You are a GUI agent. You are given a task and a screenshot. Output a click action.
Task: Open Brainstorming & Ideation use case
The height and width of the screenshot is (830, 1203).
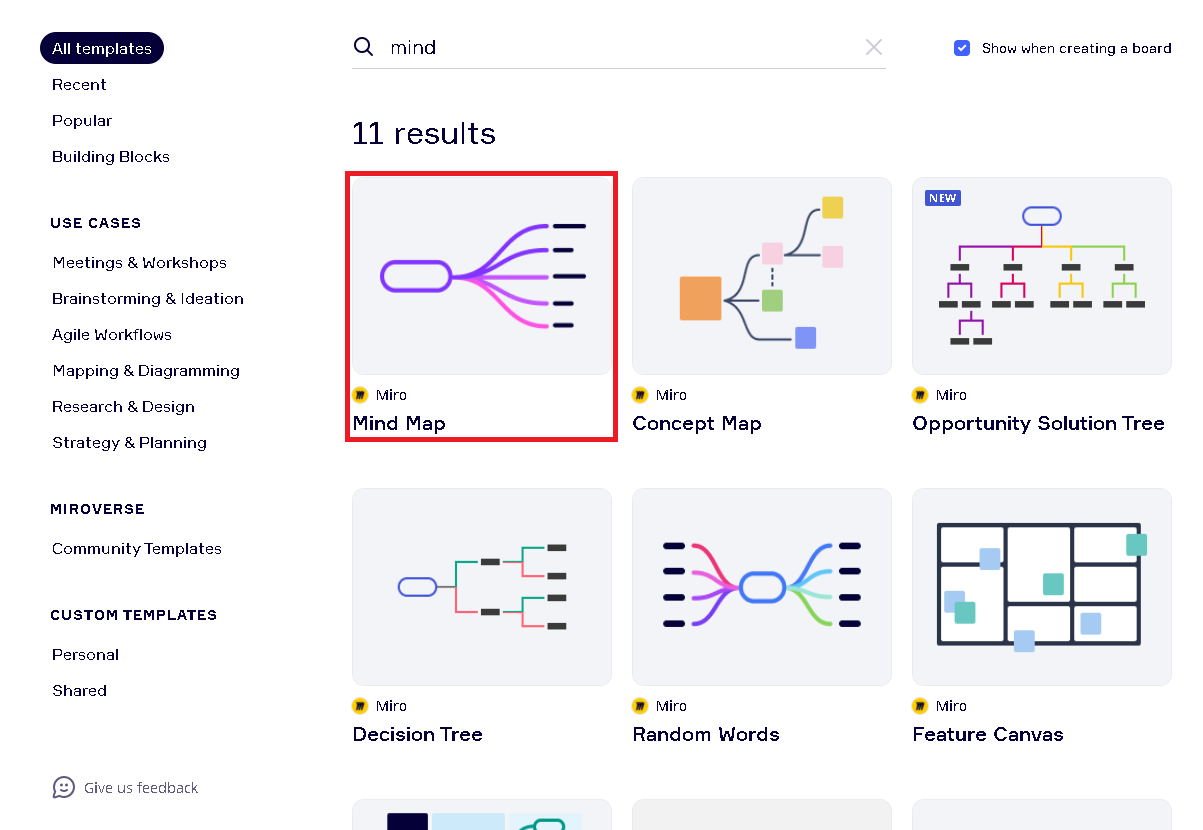coord(148,299)
